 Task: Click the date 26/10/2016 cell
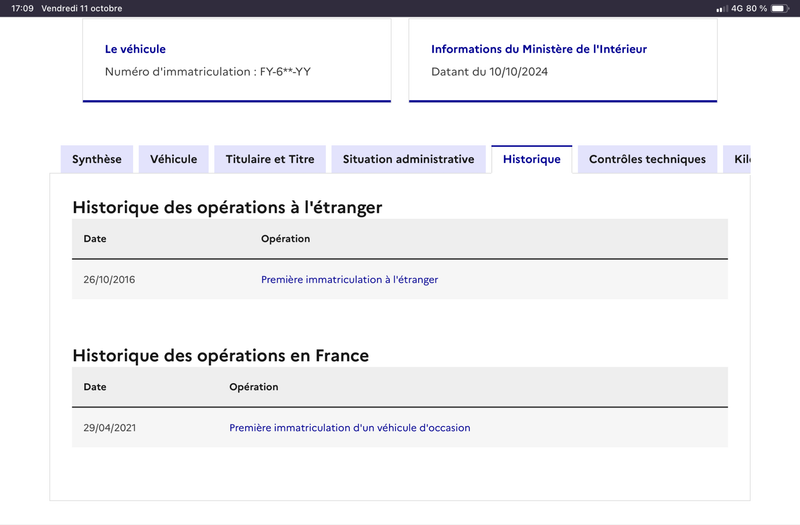coord(109,280)
